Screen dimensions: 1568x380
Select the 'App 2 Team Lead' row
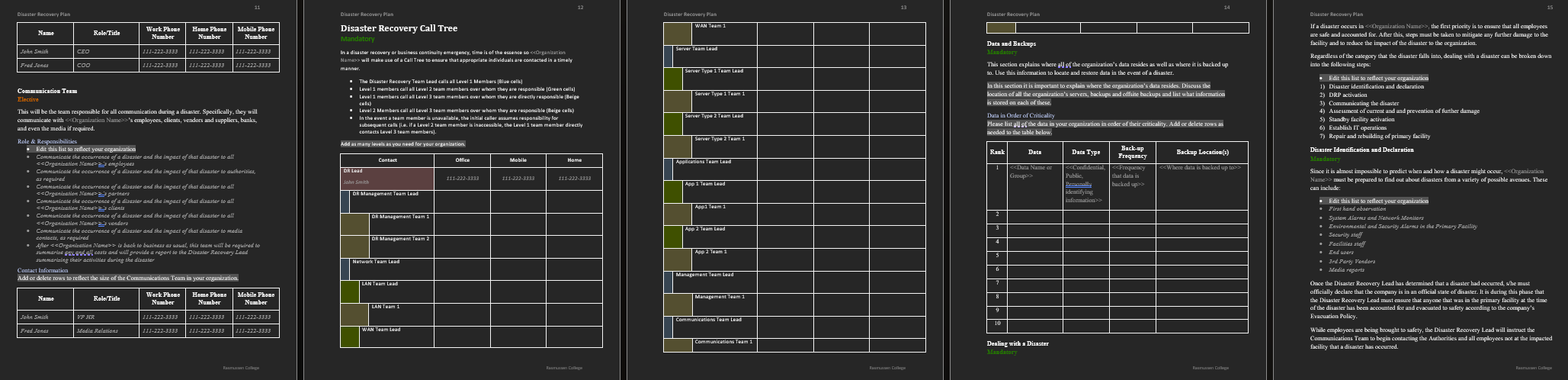(x=794, y=237)
